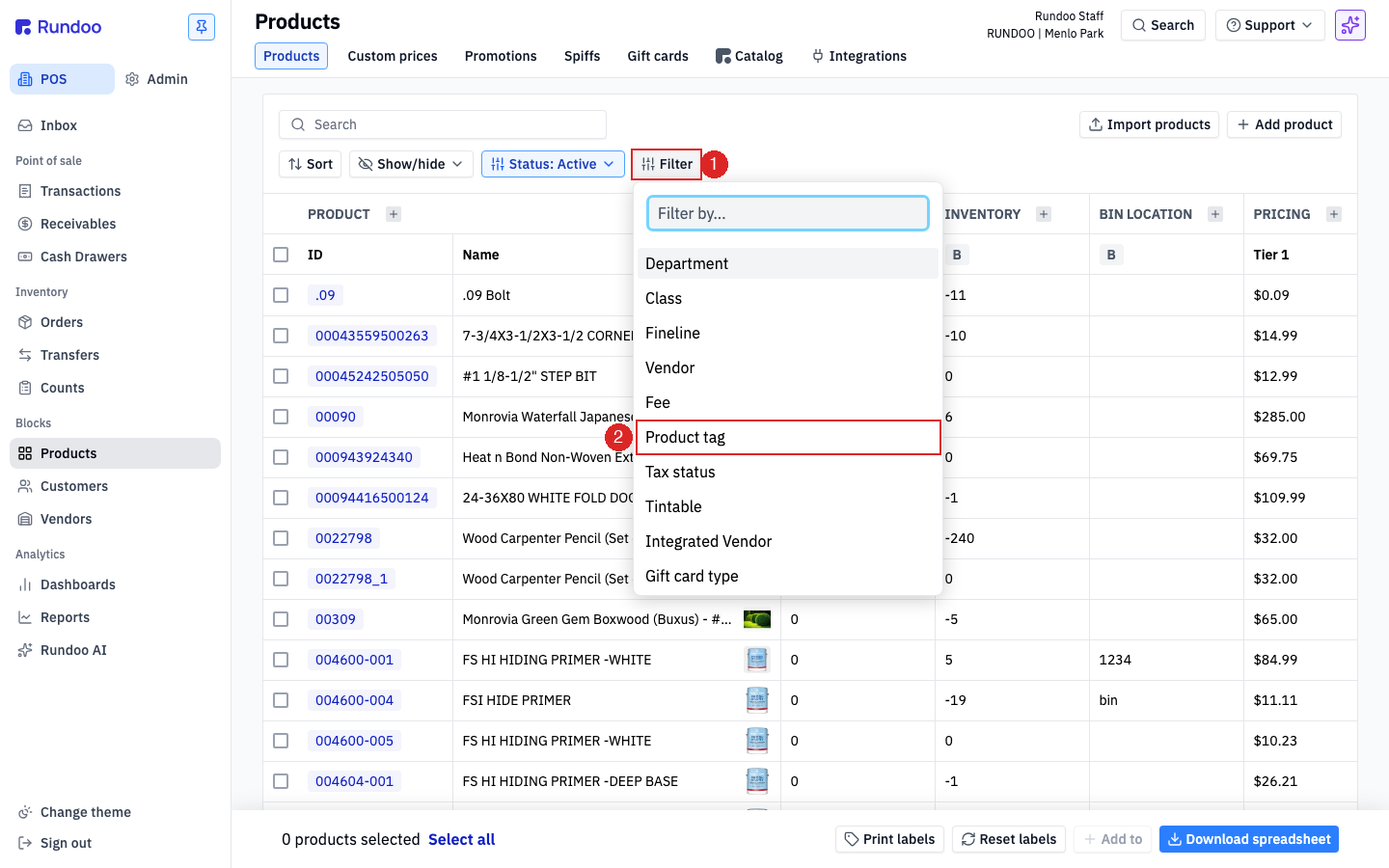The height and width of the screenshot is (868, 1389).
Task: Select Gift card type filter
Action: click(788, 576)
